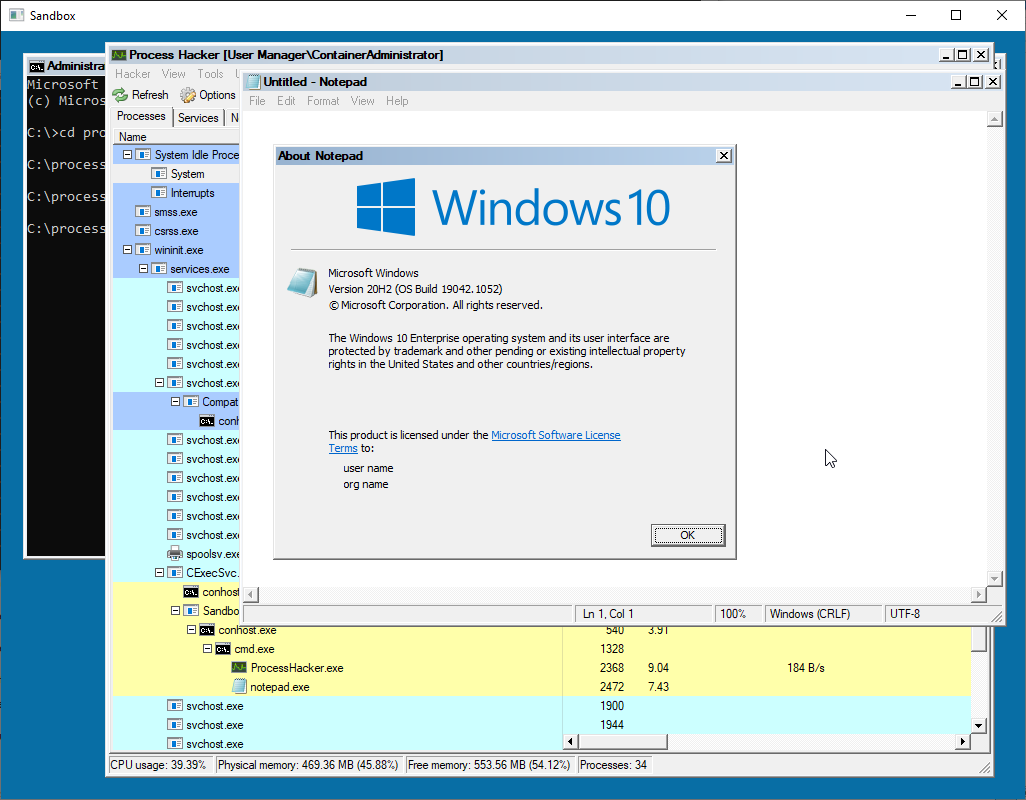Click the wininit.exe process icon
Viewport: 1026px width, 800px height.
[x=143, y=250]
